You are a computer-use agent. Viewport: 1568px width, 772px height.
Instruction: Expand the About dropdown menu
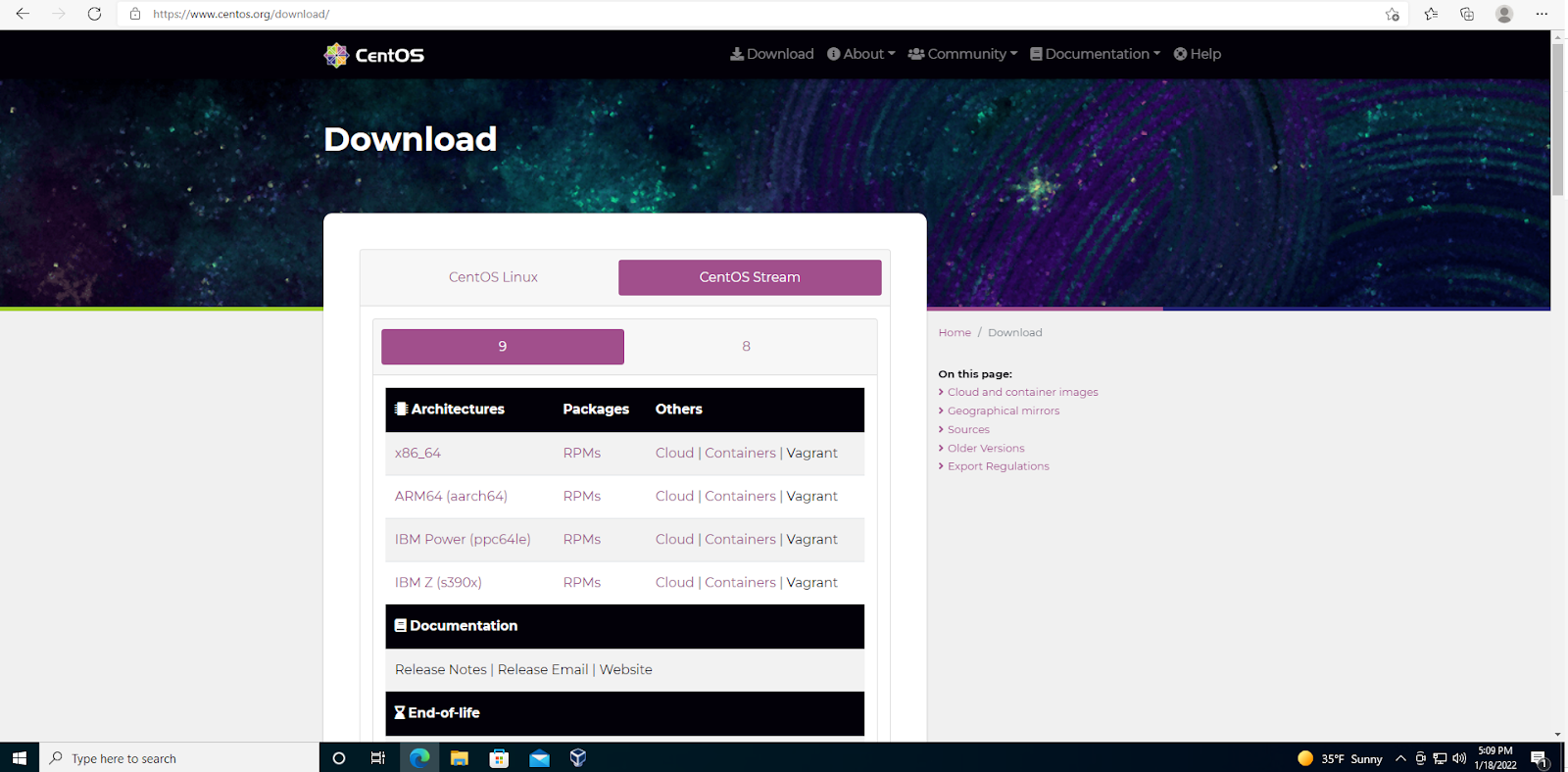coord(861,54)
